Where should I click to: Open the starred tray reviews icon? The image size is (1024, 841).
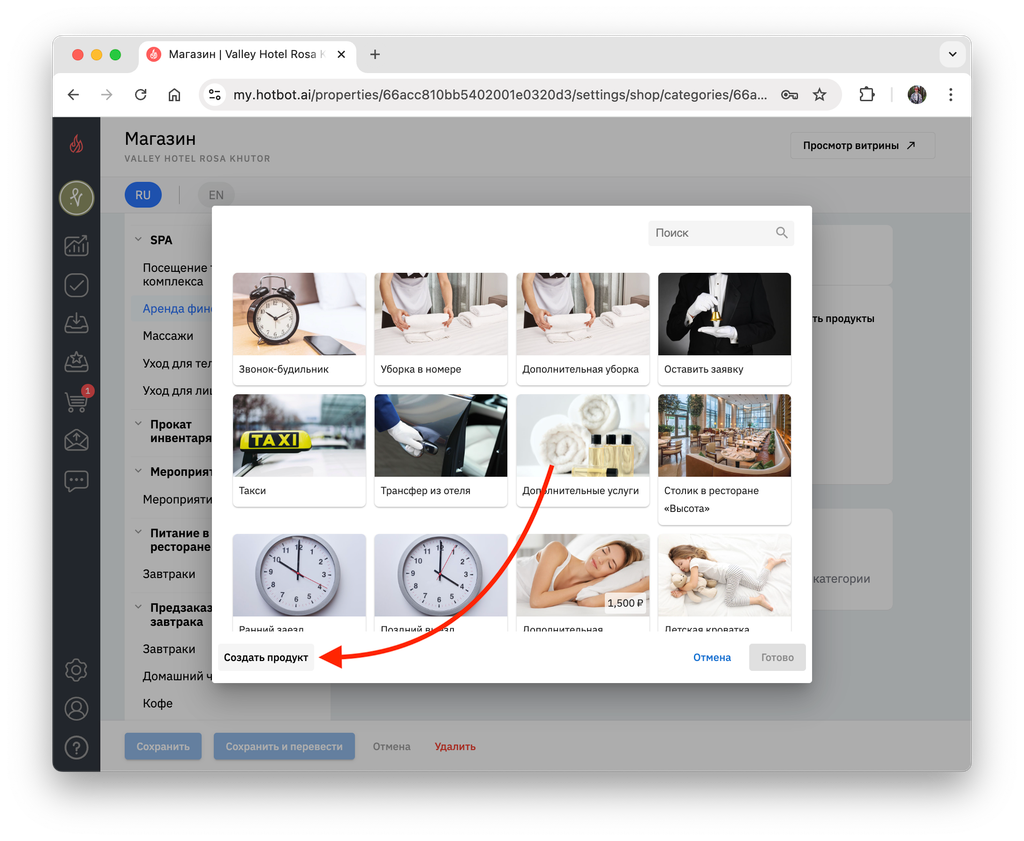click(x=76, y=362)
